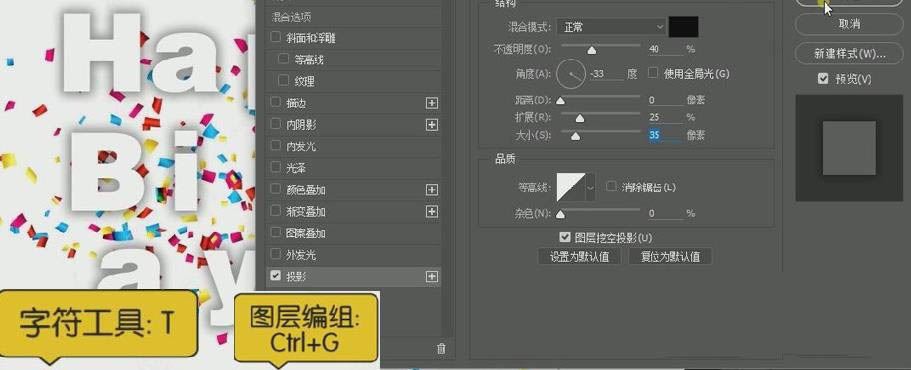Open the 等高线 contour picker arrow
Screen dimensions: 911x370
coord(591,187)
